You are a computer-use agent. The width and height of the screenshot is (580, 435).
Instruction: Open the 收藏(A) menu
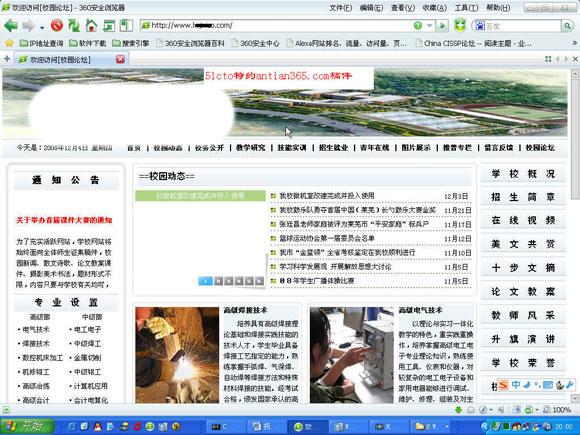[x=435, y=7]
